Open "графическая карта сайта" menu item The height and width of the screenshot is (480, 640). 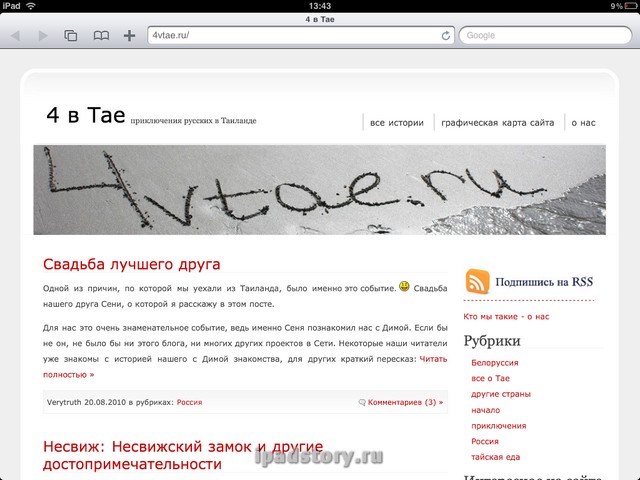(498, 123)
